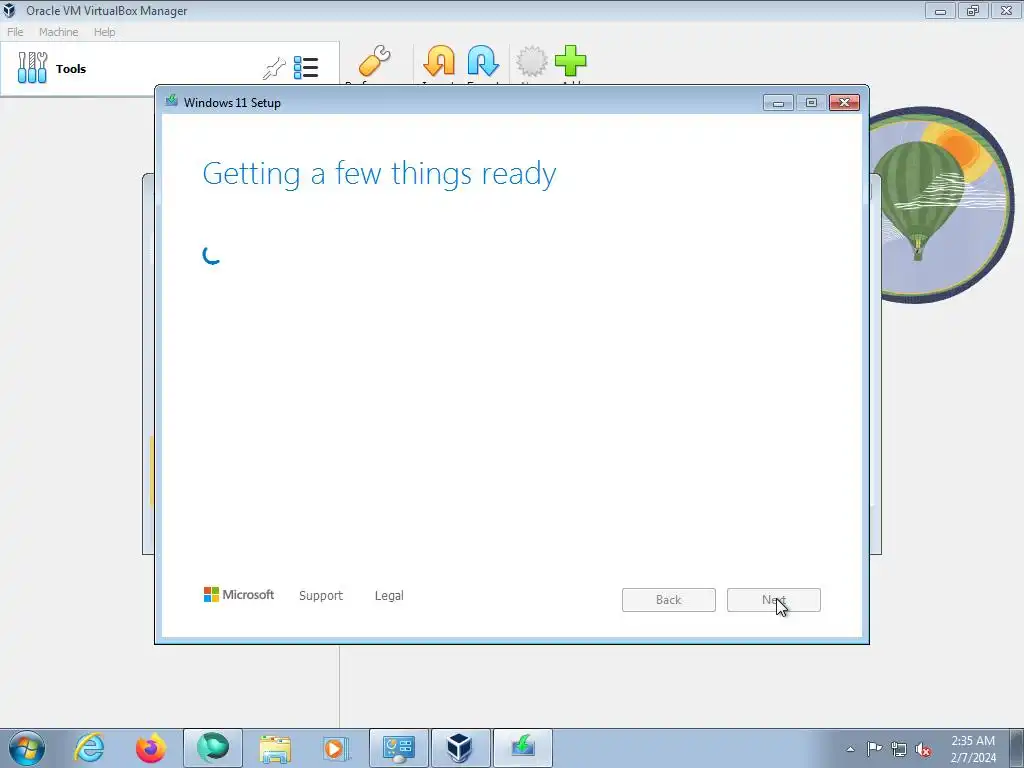The height and width of the screenshot is (768, 1024).
Task: Maximize the Windows 11 Setup window
Action: 811,103
